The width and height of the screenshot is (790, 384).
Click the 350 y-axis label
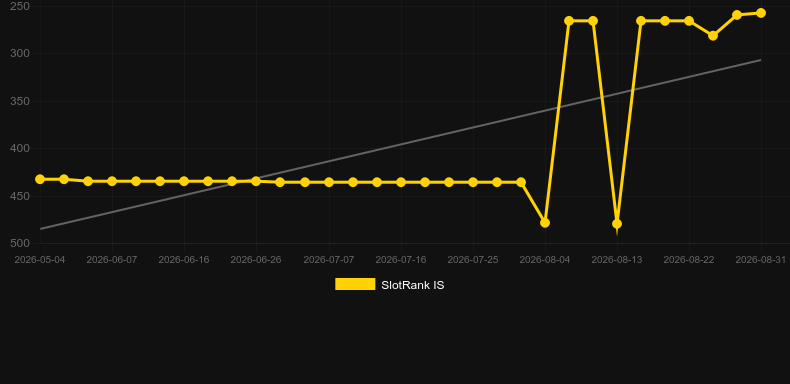[20, 101]
